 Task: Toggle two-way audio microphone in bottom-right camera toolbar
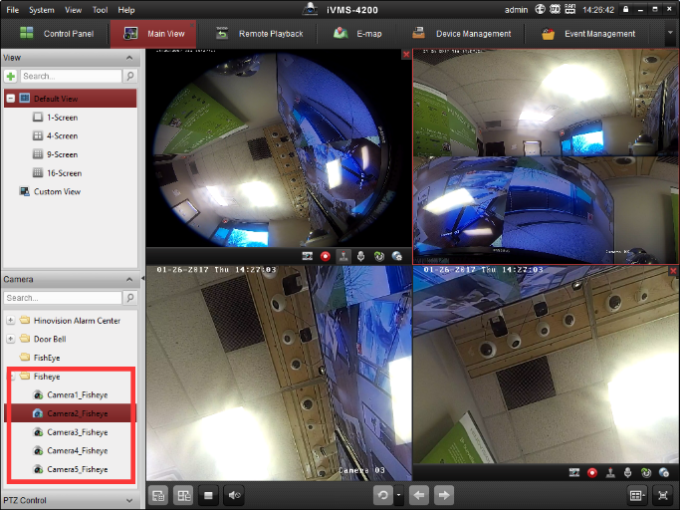click(x=627, y=471)
